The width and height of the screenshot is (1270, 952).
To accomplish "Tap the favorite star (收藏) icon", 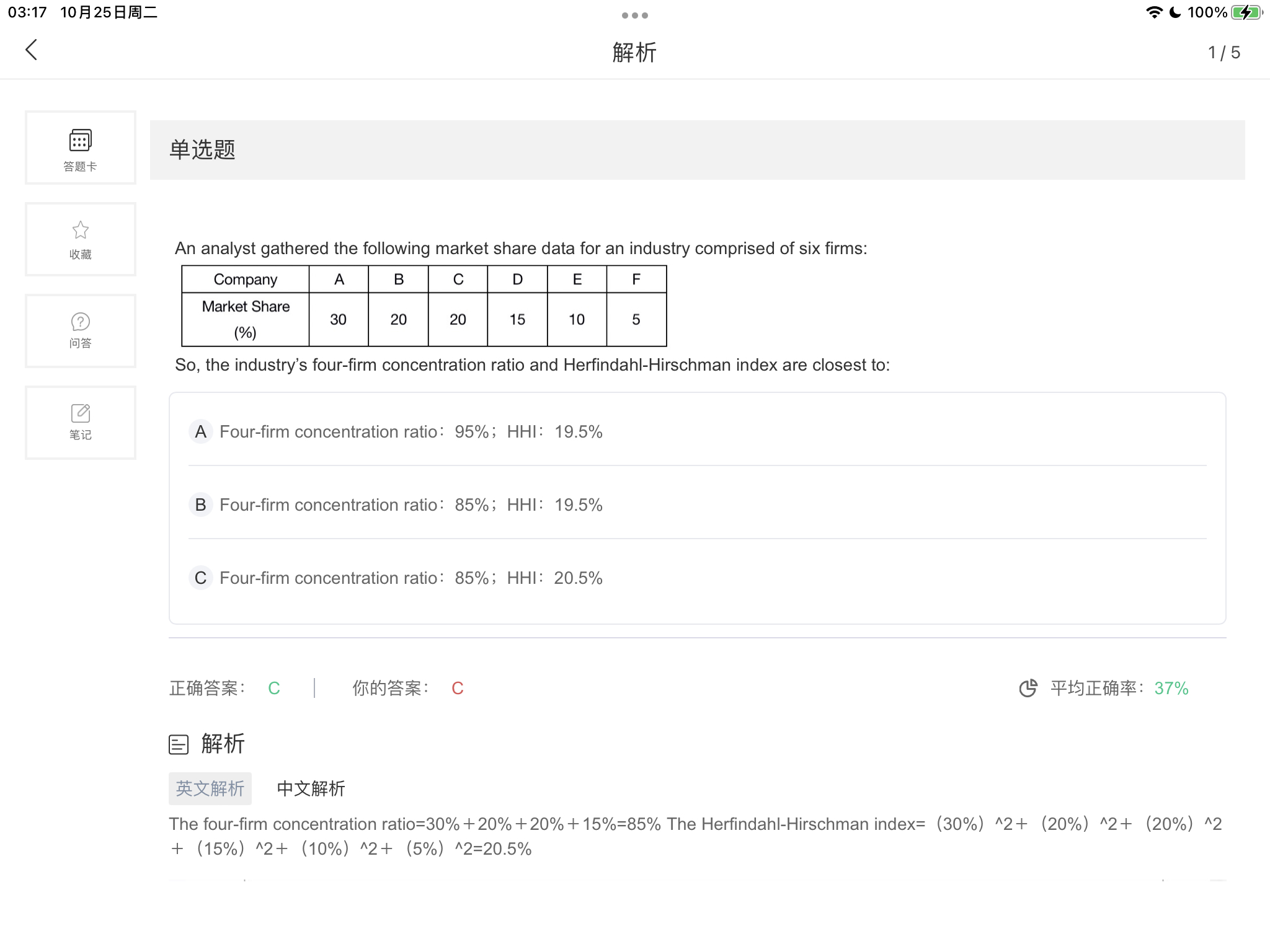I will (x=81, y=231).
